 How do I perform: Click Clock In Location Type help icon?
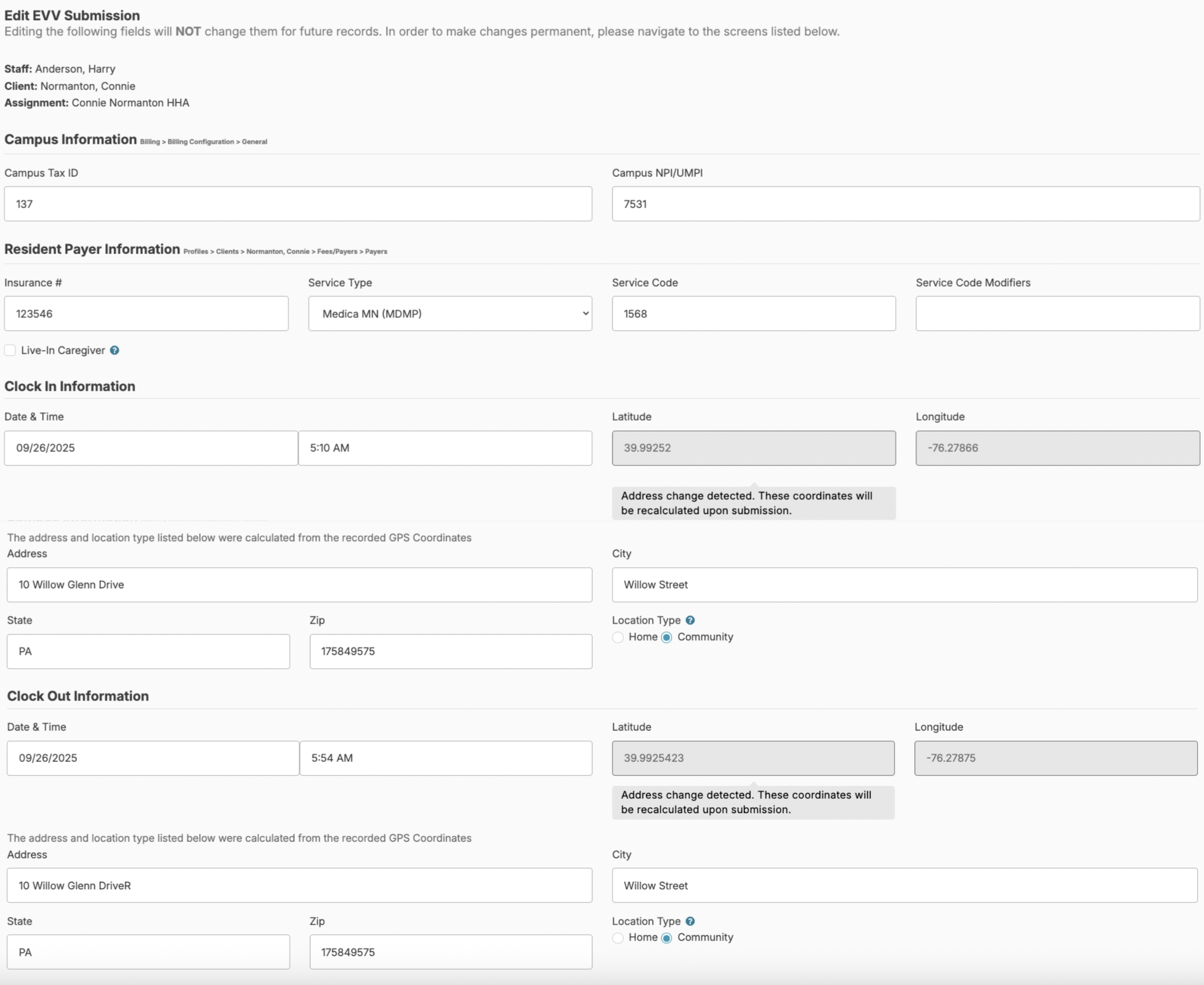click(x=690, y=620)
